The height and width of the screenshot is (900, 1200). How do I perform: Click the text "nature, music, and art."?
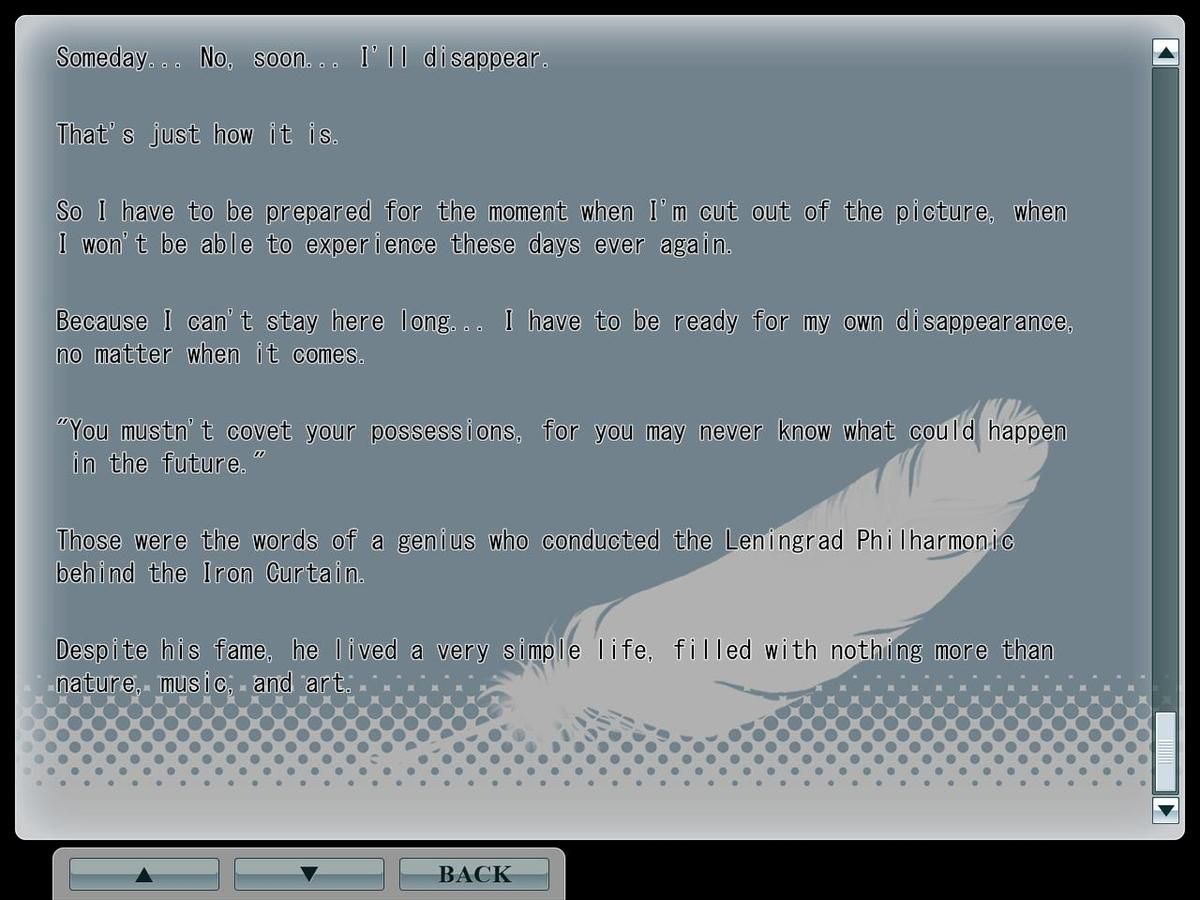click(204, 683)
